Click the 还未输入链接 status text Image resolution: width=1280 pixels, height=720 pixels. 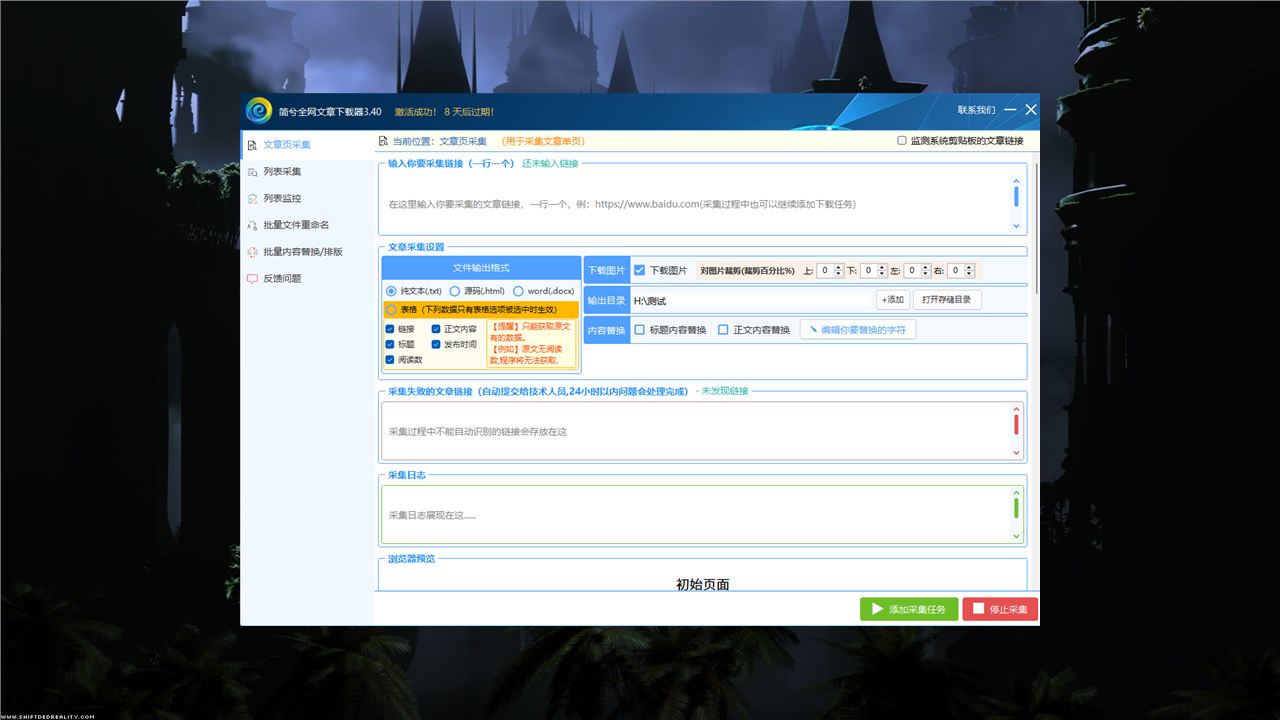pyautogui.click(x=550, y=163)
